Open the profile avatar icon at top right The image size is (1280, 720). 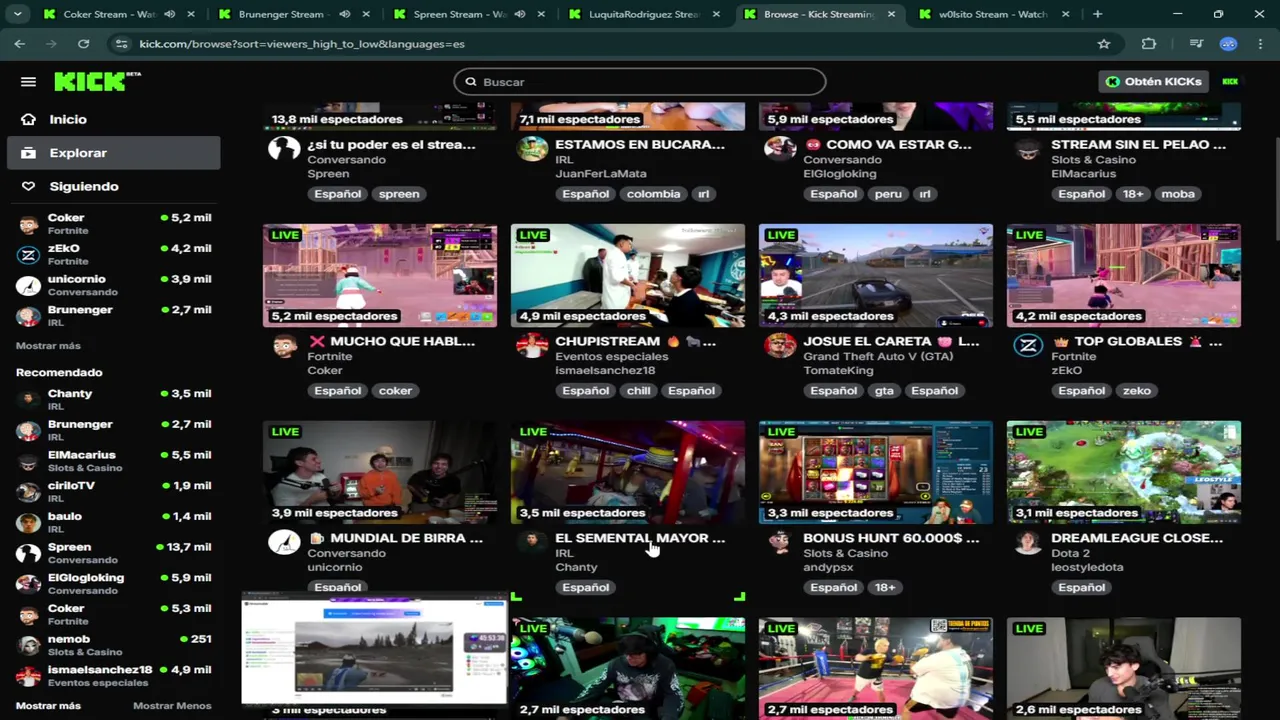pos(1230,82)
